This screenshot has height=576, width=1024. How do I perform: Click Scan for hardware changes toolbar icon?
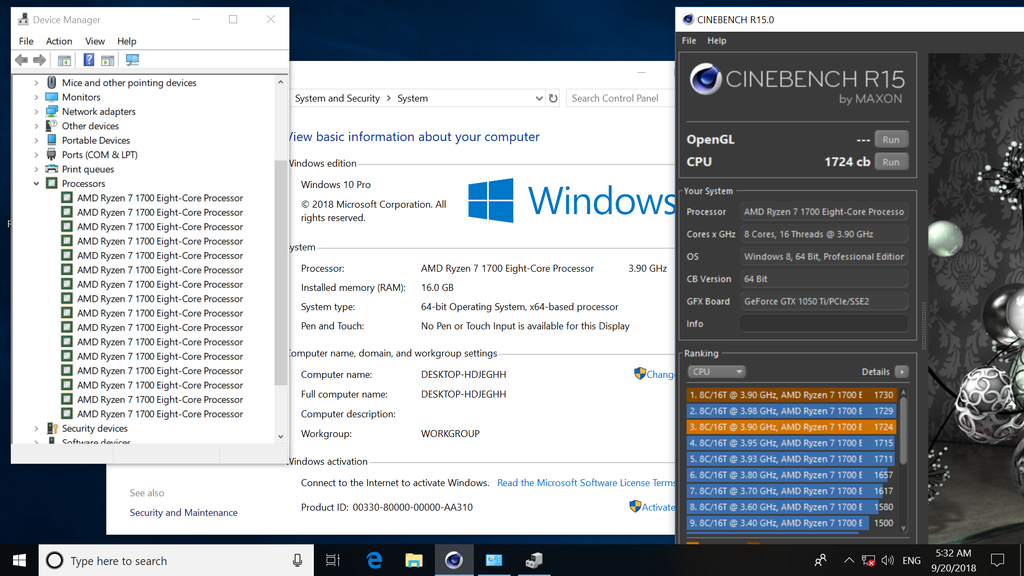click(132, 61)
